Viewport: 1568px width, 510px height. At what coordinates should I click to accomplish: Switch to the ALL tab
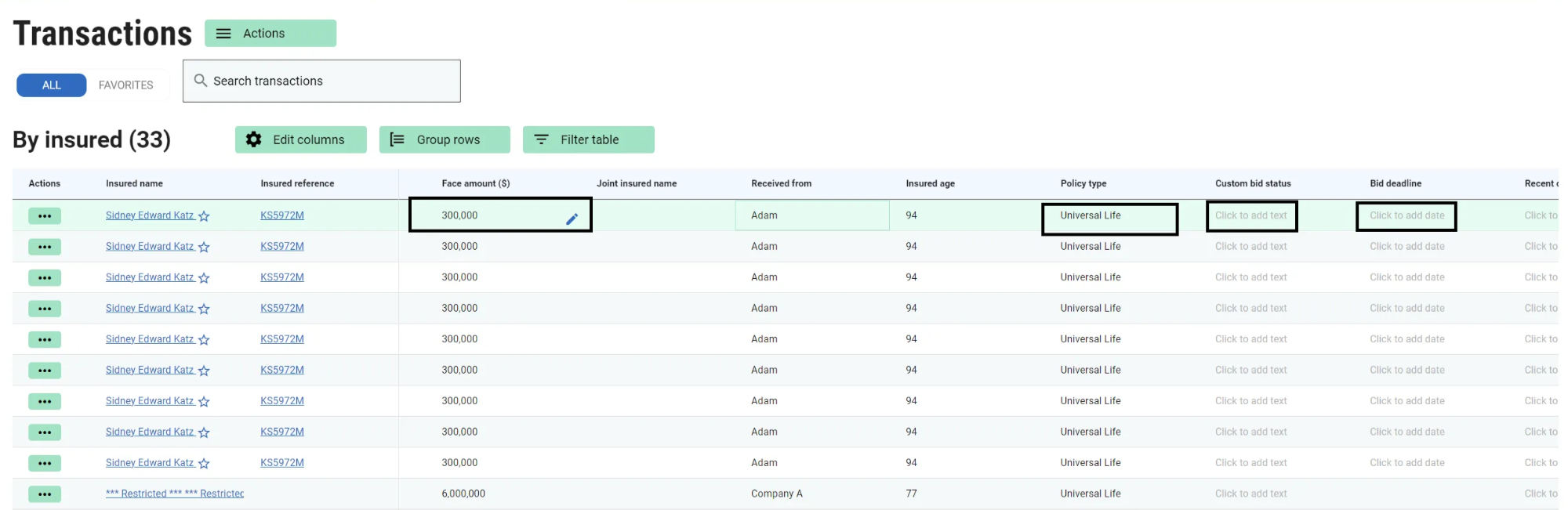point(52,85)
